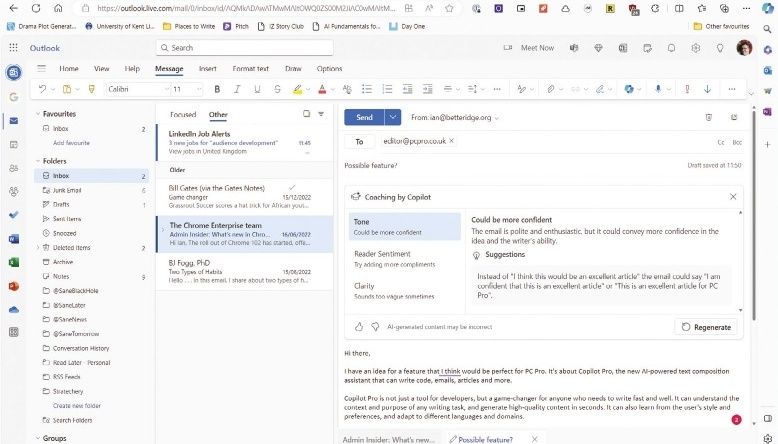Switch to the Focused inbox tab
The image size is (778, 444).
pyautogui.click(x=183, y=115)
